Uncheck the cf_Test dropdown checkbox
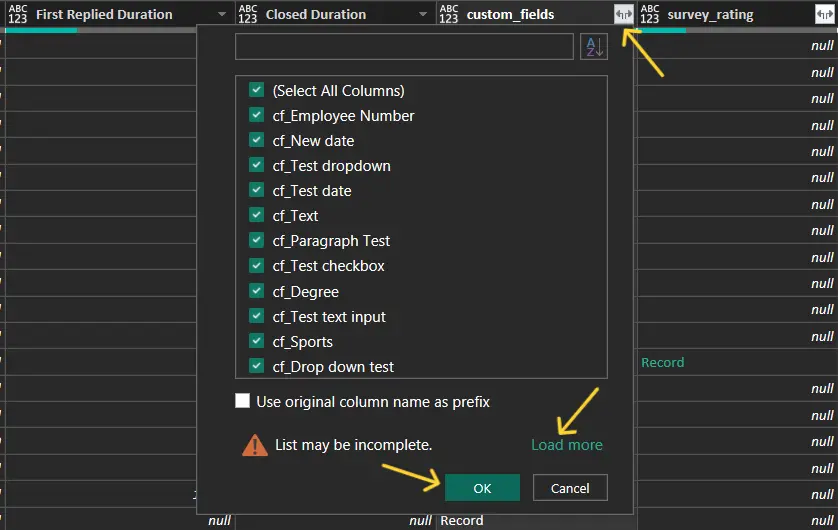838x530 pixels. 257,165
